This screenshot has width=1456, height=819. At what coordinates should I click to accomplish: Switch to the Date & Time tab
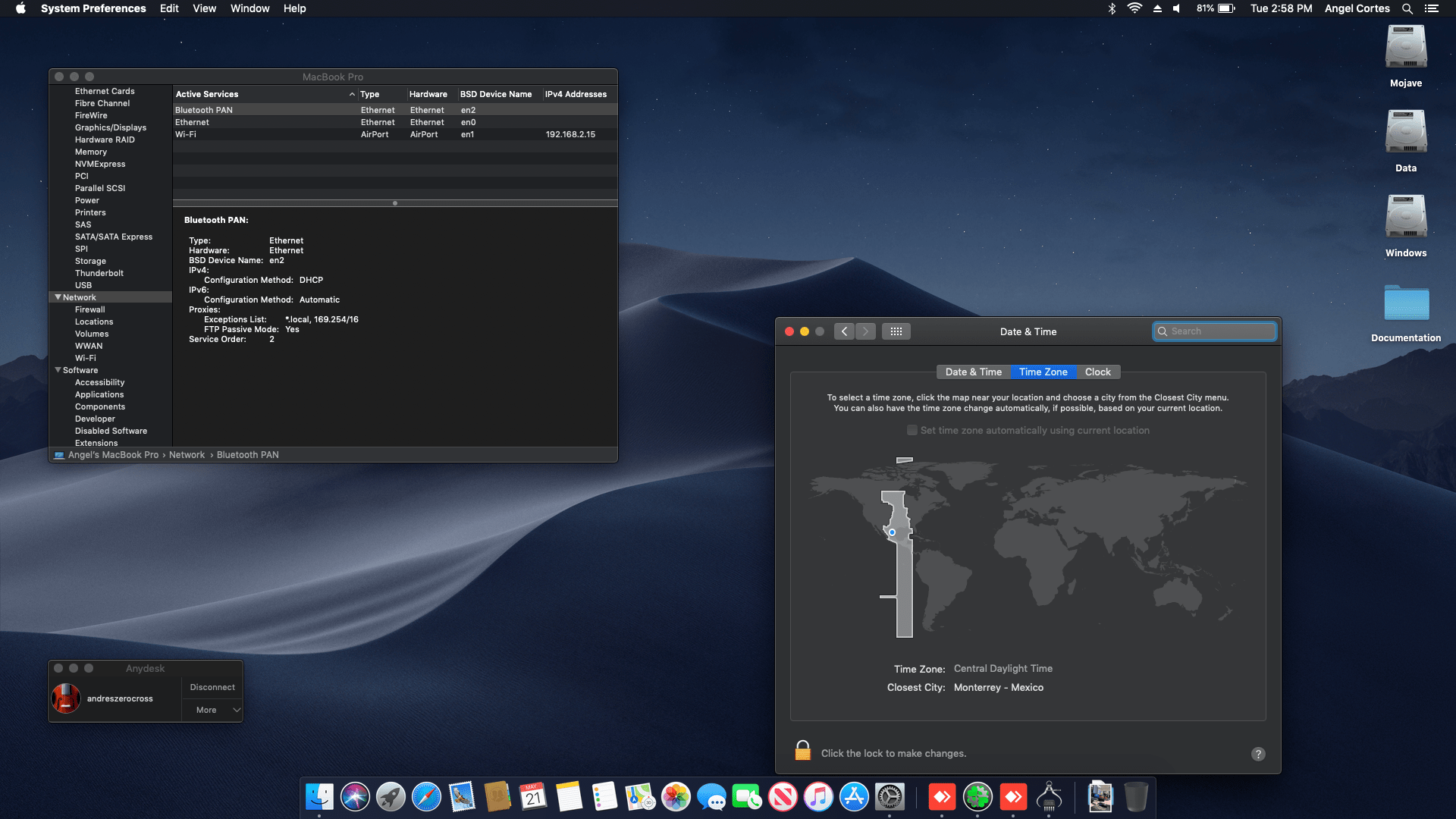[x=974, y=372]
